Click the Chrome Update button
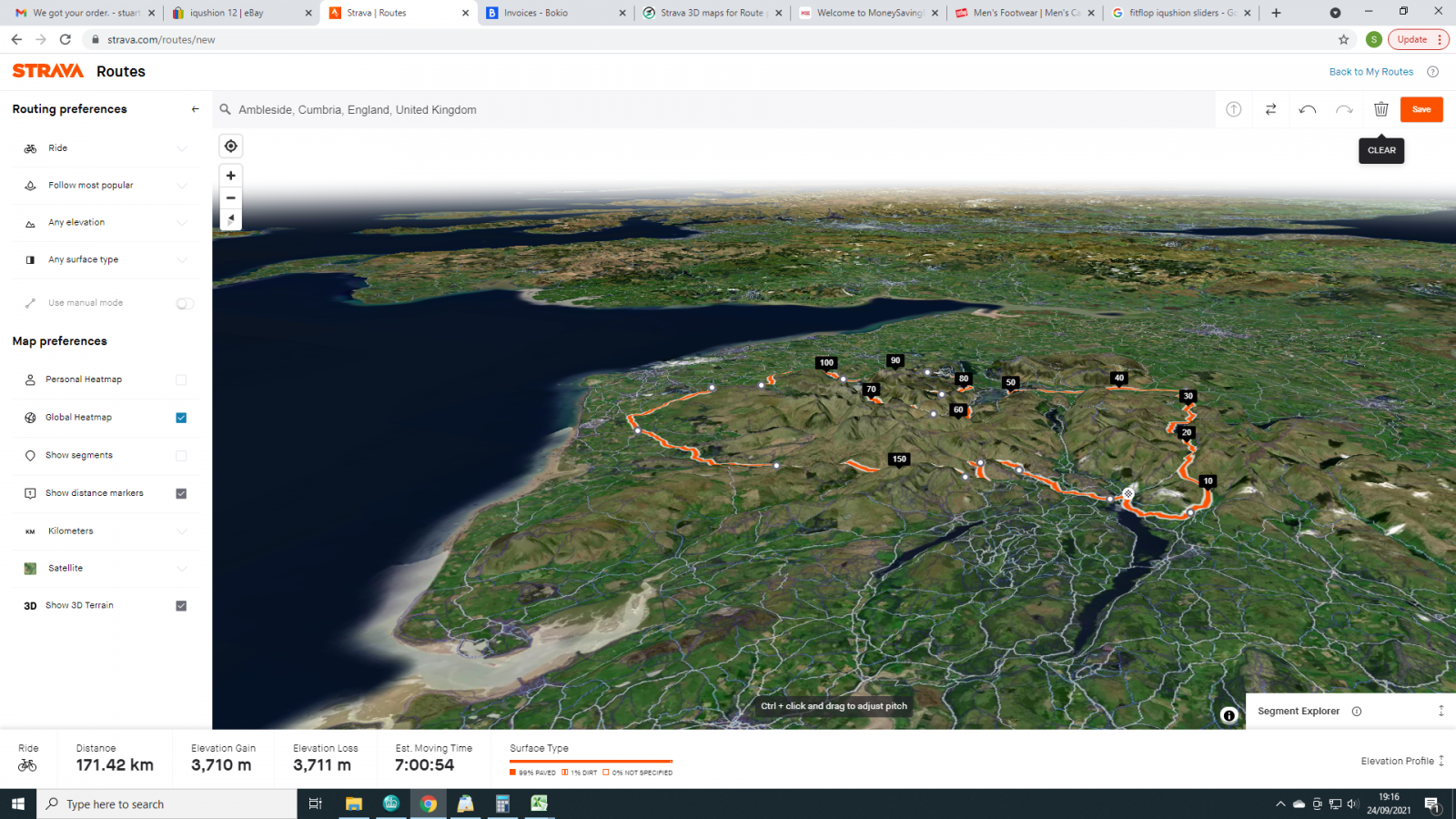The image size is (1456, 819). point(1418,39)
